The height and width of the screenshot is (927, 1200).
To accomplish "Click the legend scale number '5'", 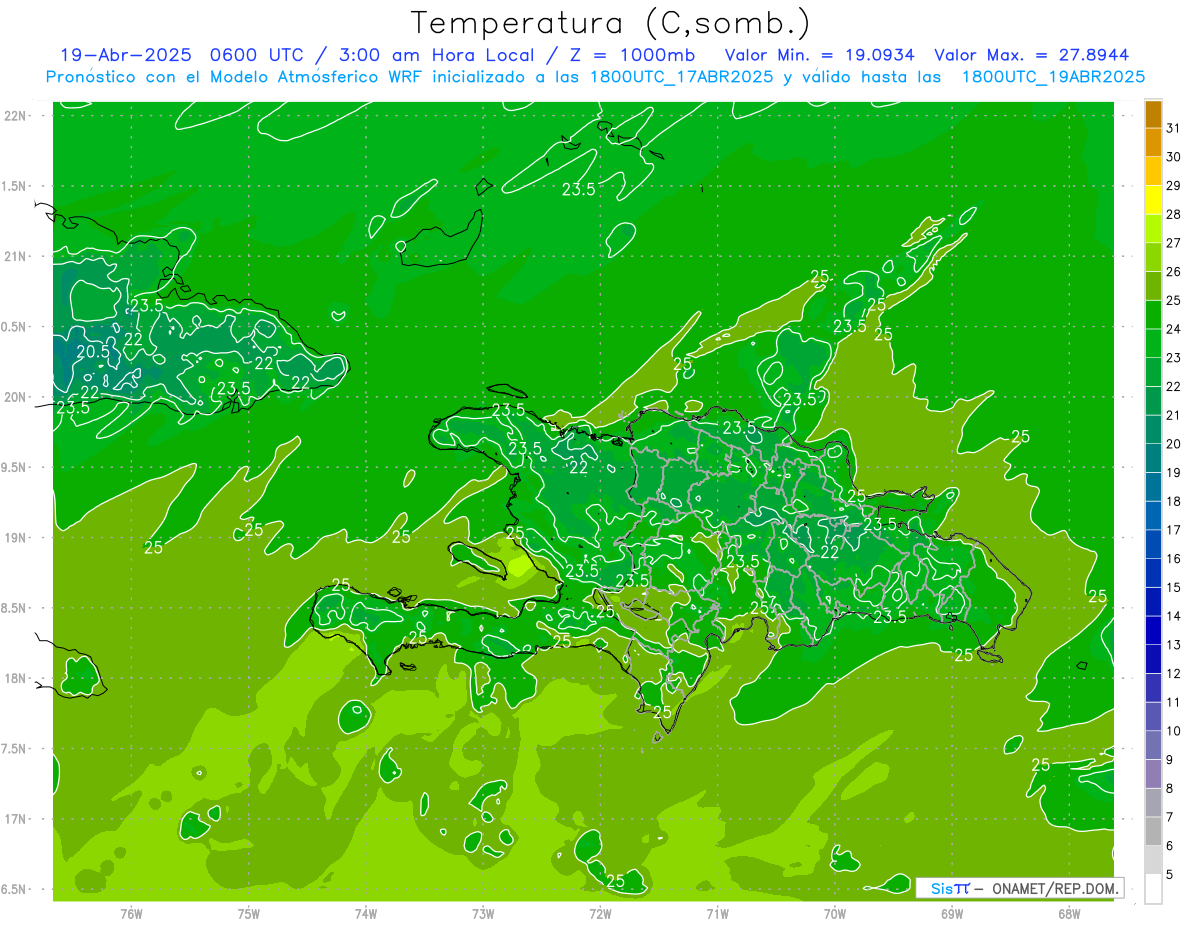I will pyautogui.click(x=1170, y=875).
